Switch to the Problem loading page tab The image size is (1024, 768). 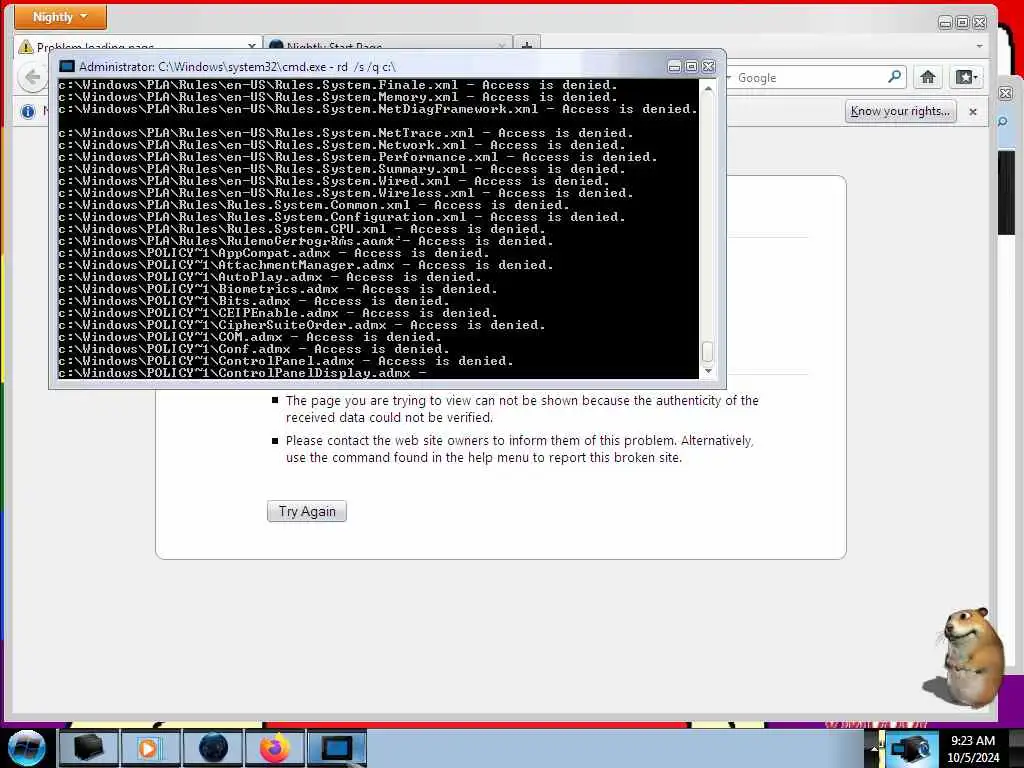(x=137, y=43)
